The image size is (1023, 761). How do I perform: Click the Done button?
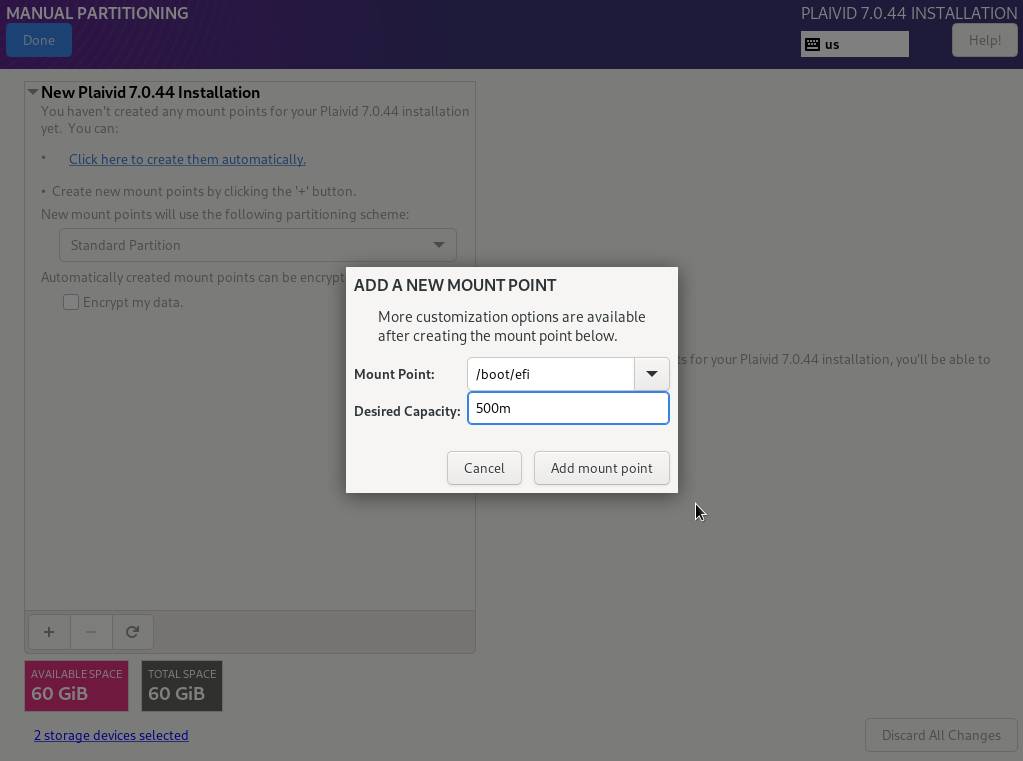point(39,40)
